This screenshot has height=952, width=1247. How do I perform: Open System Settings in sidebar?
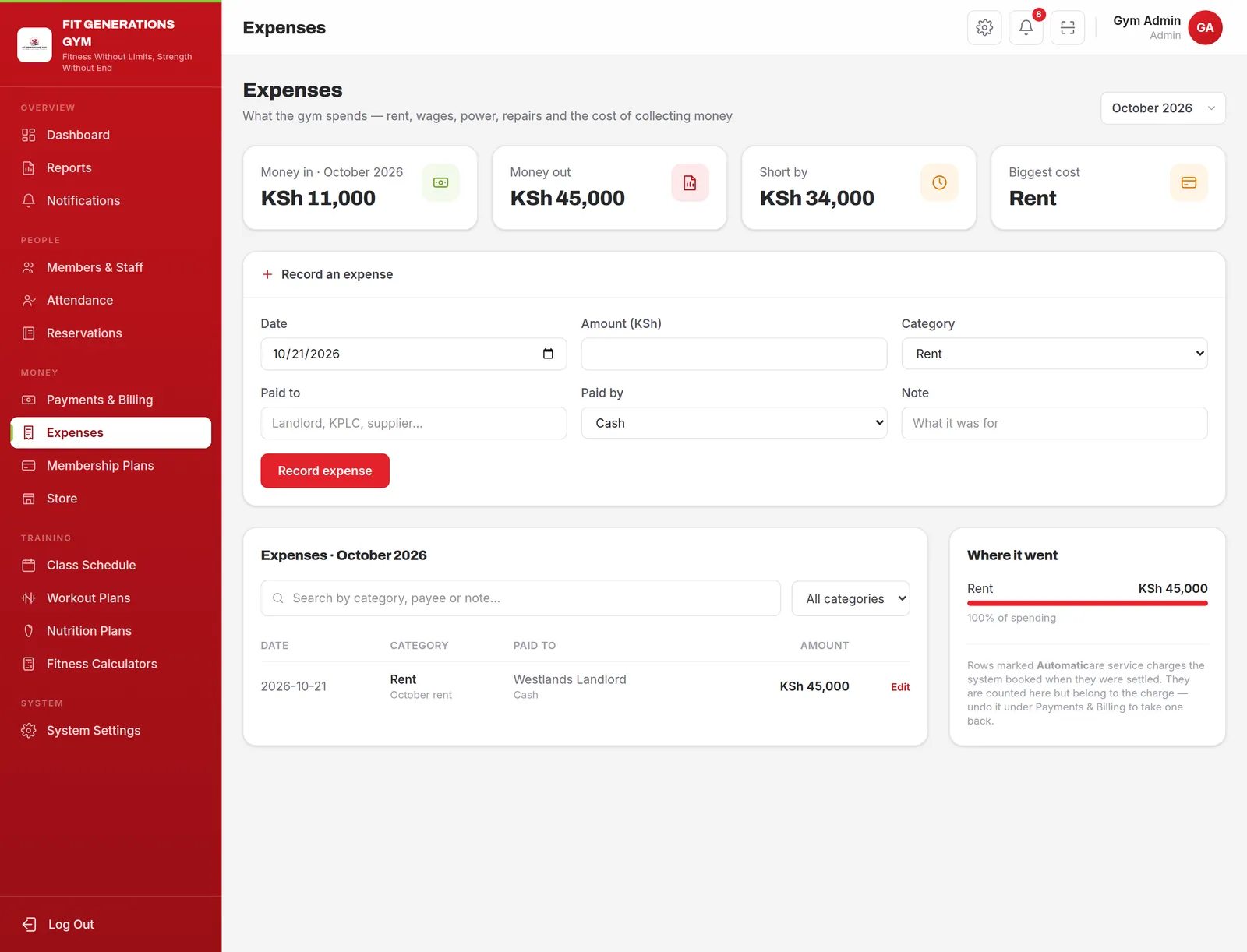(x=111, y=731)
